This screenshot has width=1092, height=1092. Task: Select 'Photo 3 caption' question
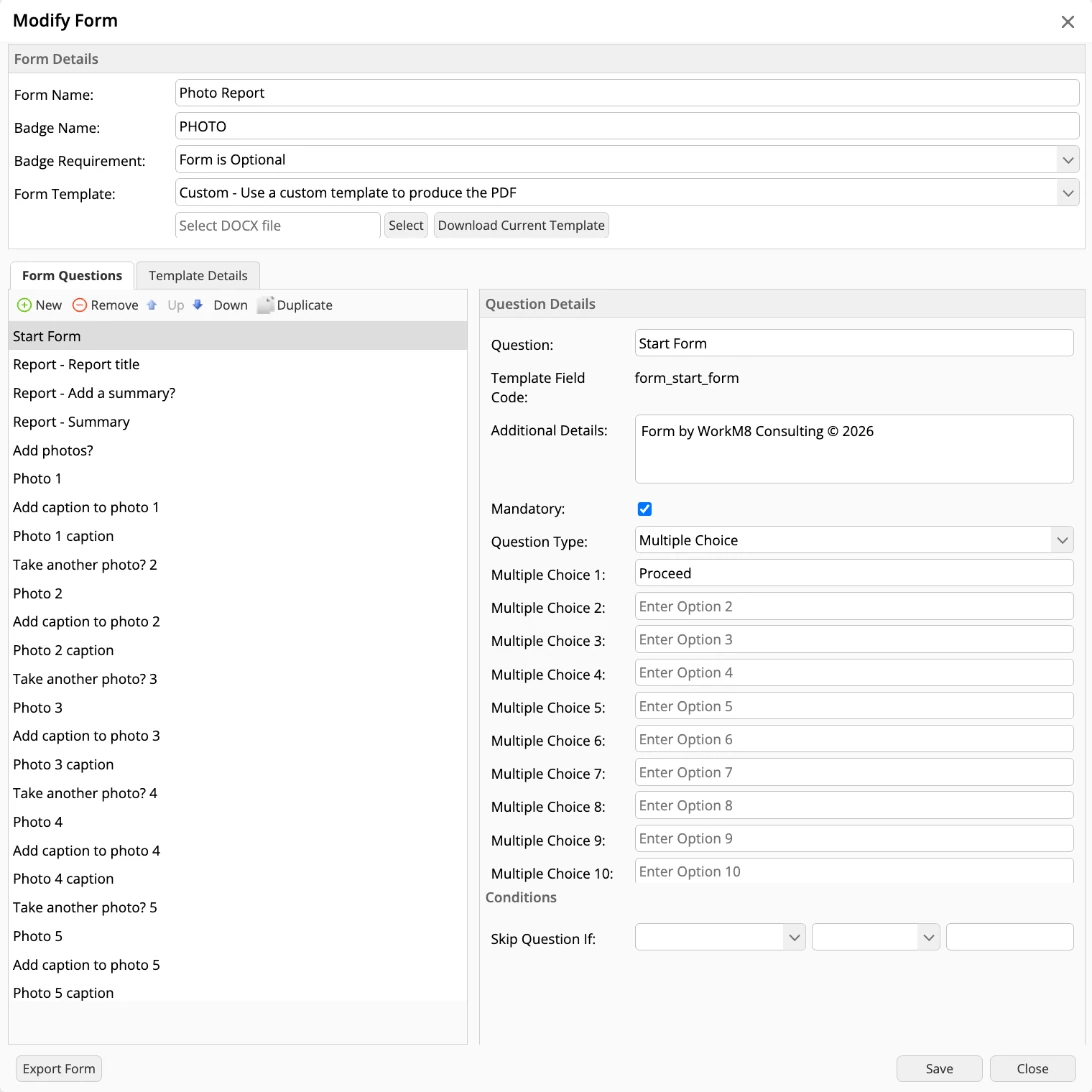pos(237,765)
